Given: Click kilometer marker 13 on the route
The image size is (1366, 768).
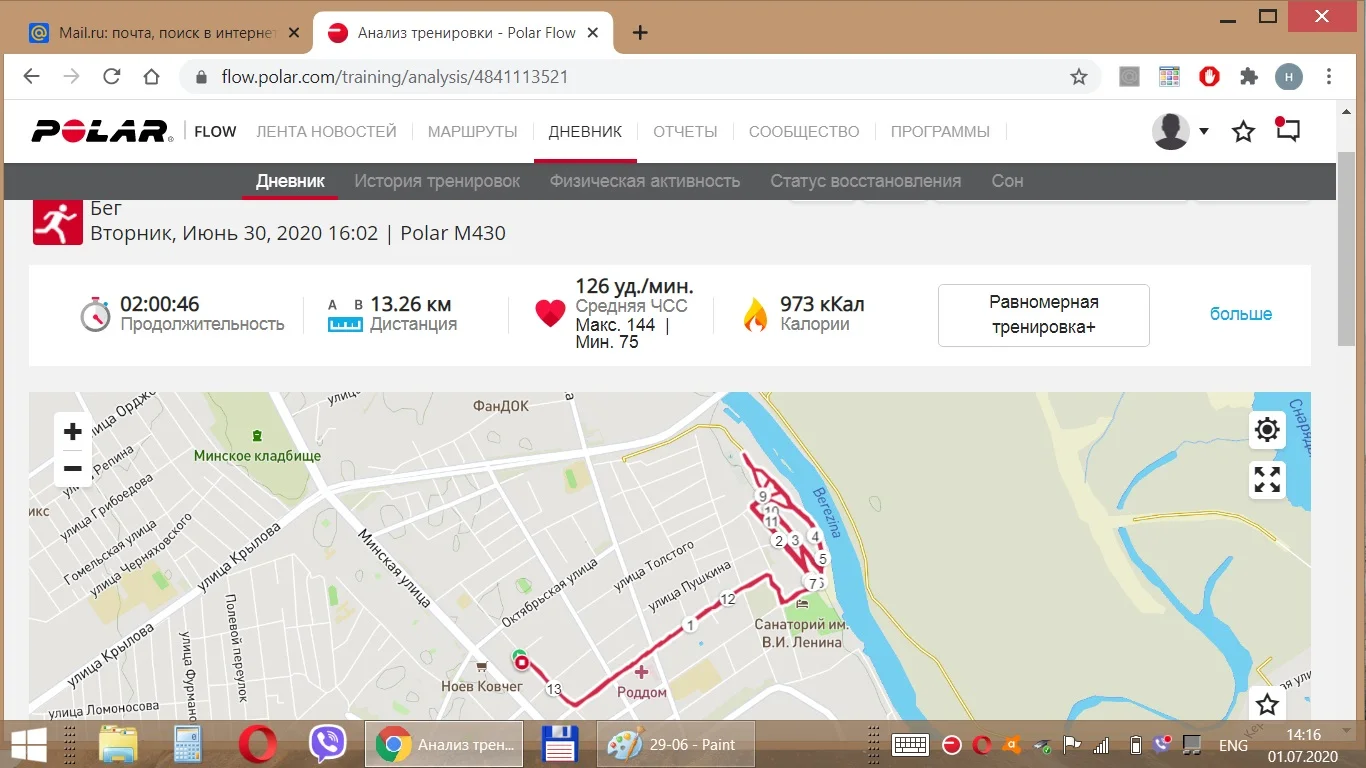Looking at the screenshot, I should click(x=554, y=689).
